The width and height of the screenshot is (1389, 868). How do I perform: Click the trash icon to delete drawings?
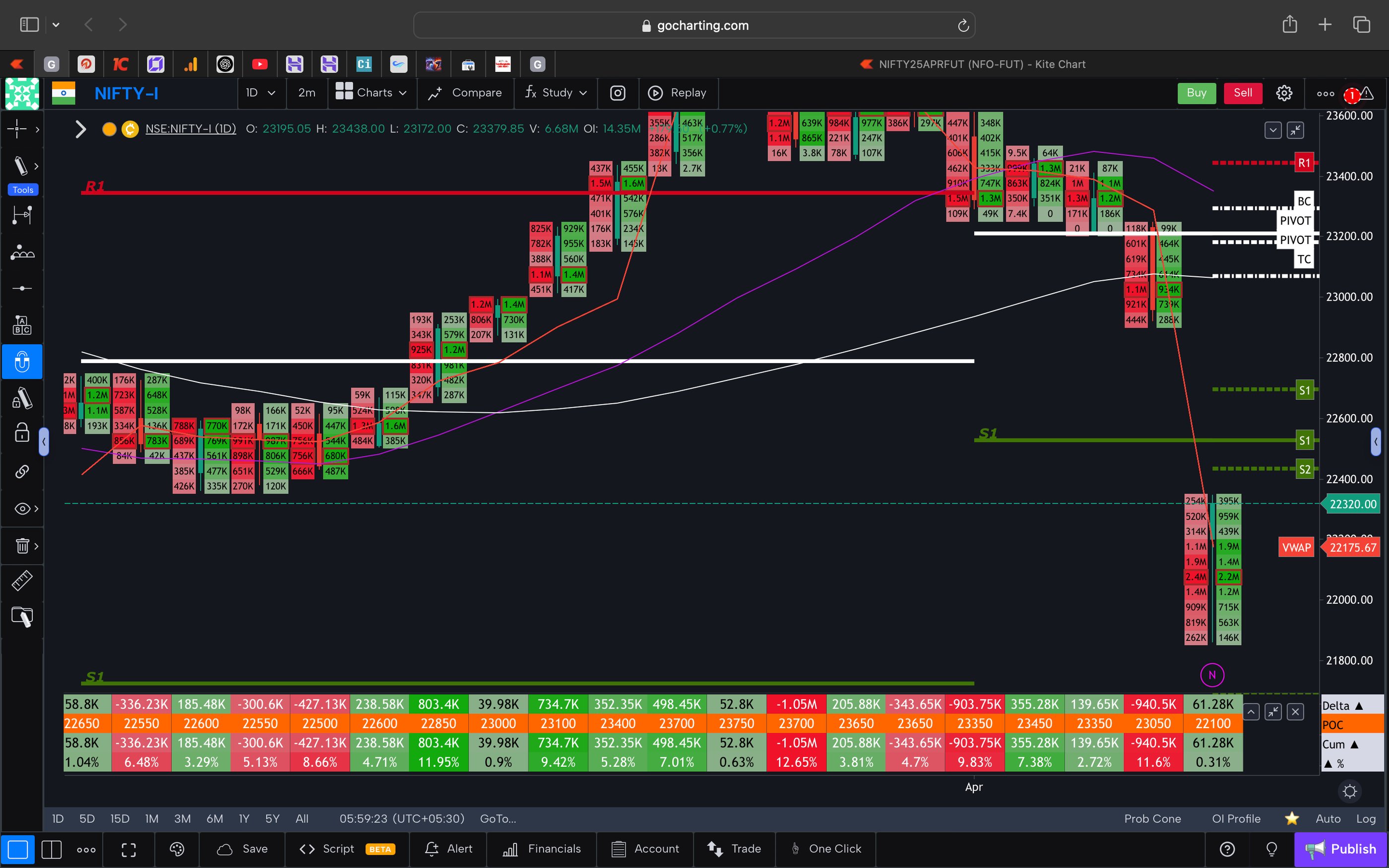click(x=22, y=546)
